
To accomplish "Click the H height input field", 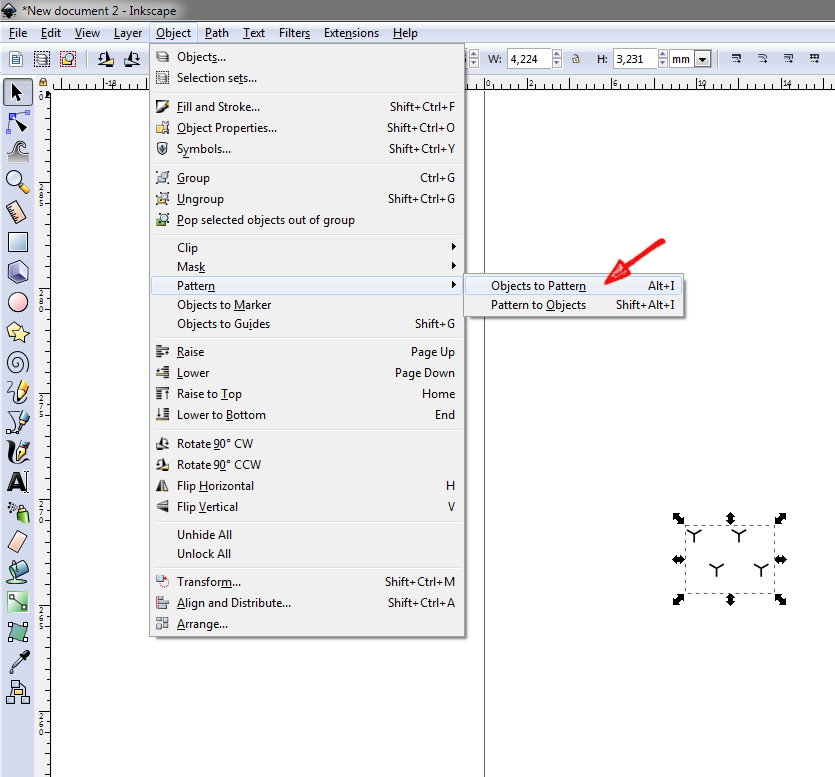I will coord(635,59).
